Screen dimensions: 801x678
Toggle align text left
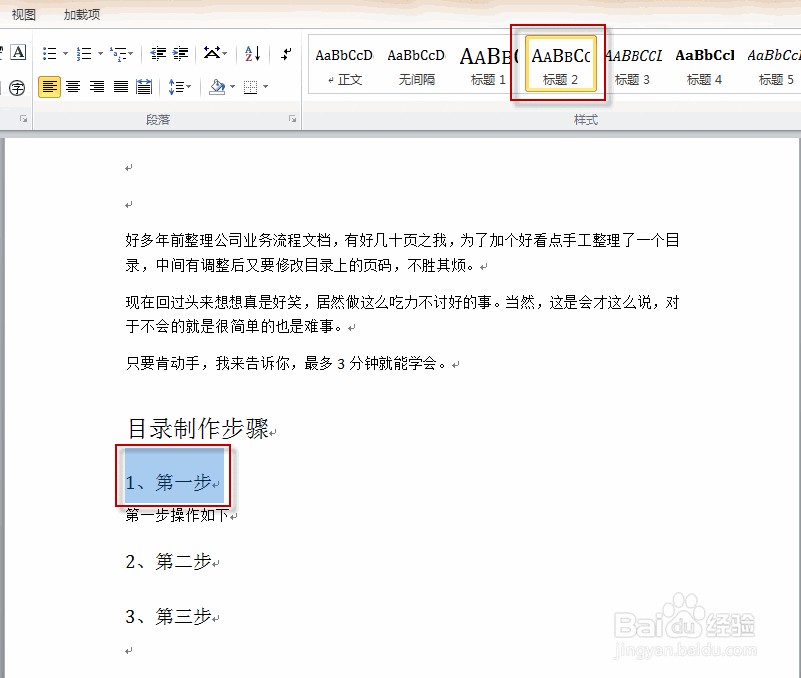pyautogui.click(x=49, y=87)
